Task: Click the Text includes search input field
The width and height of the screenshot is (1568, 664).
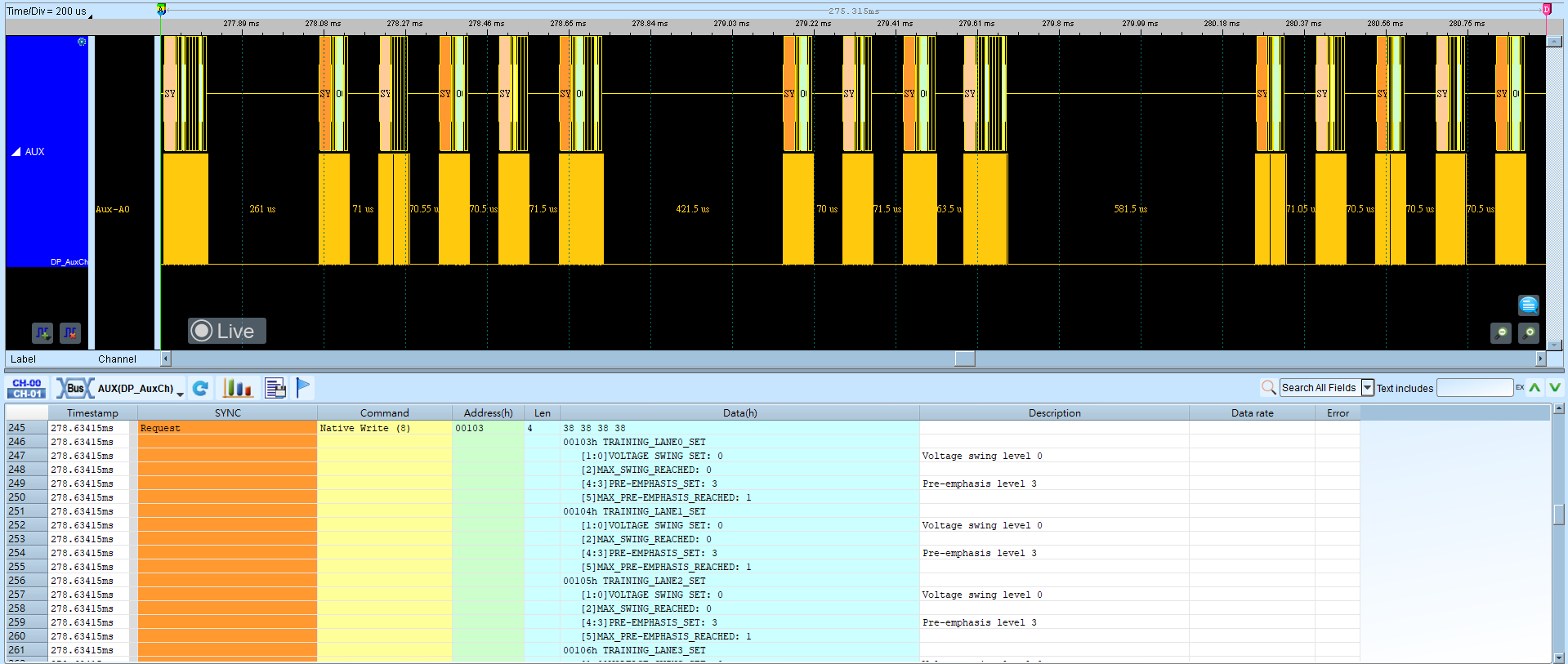Action: click(1475, 388)
